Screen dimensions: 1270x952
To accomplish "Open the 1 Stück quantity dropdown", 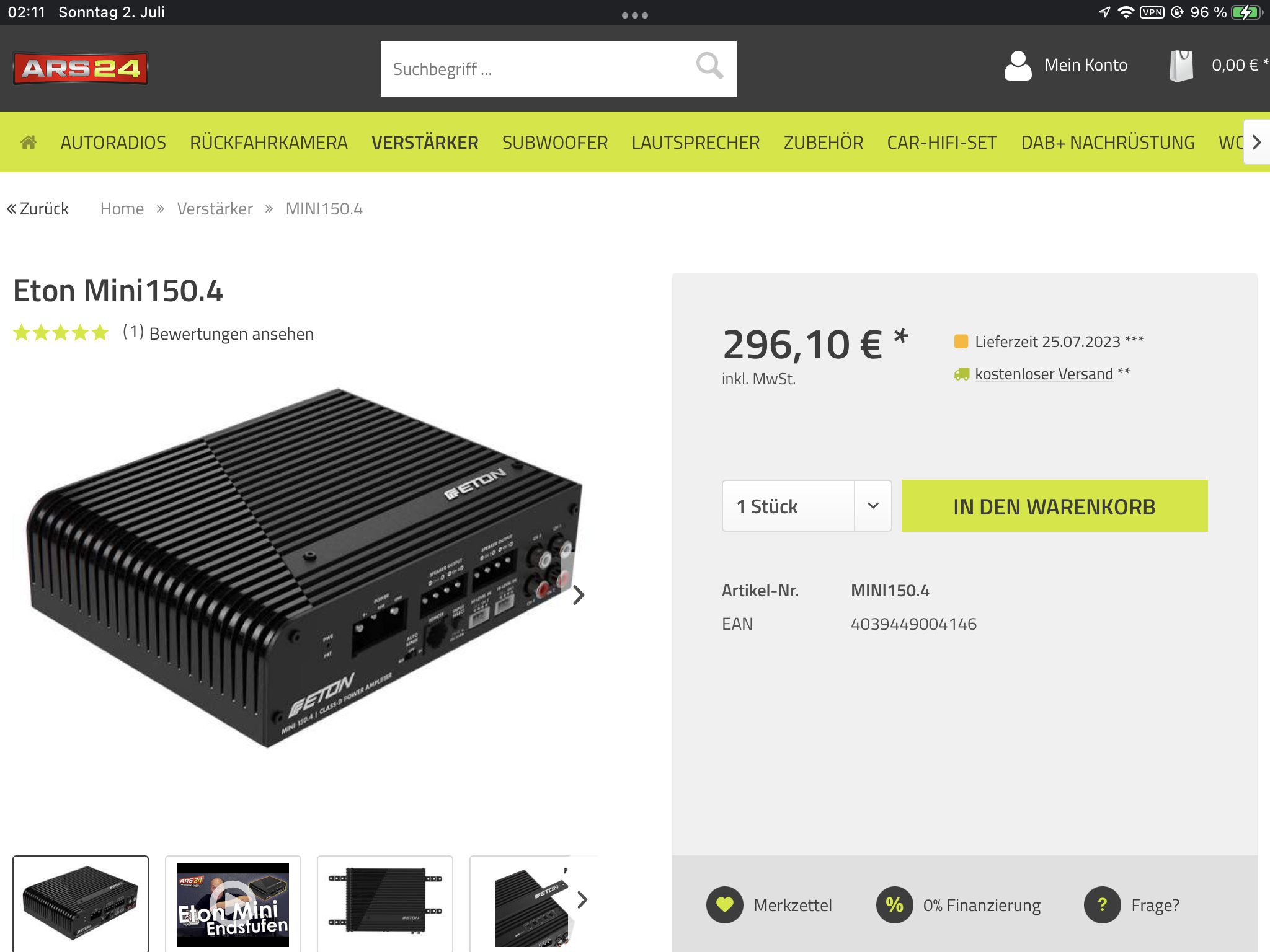I will [807, 506].
